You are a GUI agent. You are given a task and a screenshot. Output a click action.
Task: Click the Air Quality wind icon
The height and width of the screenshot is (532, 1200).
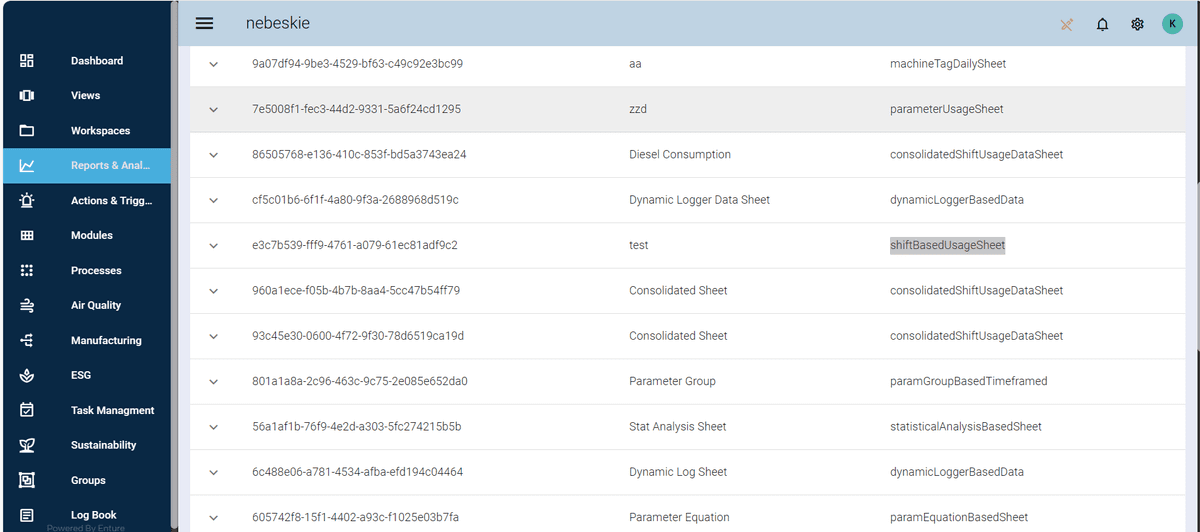27,306
